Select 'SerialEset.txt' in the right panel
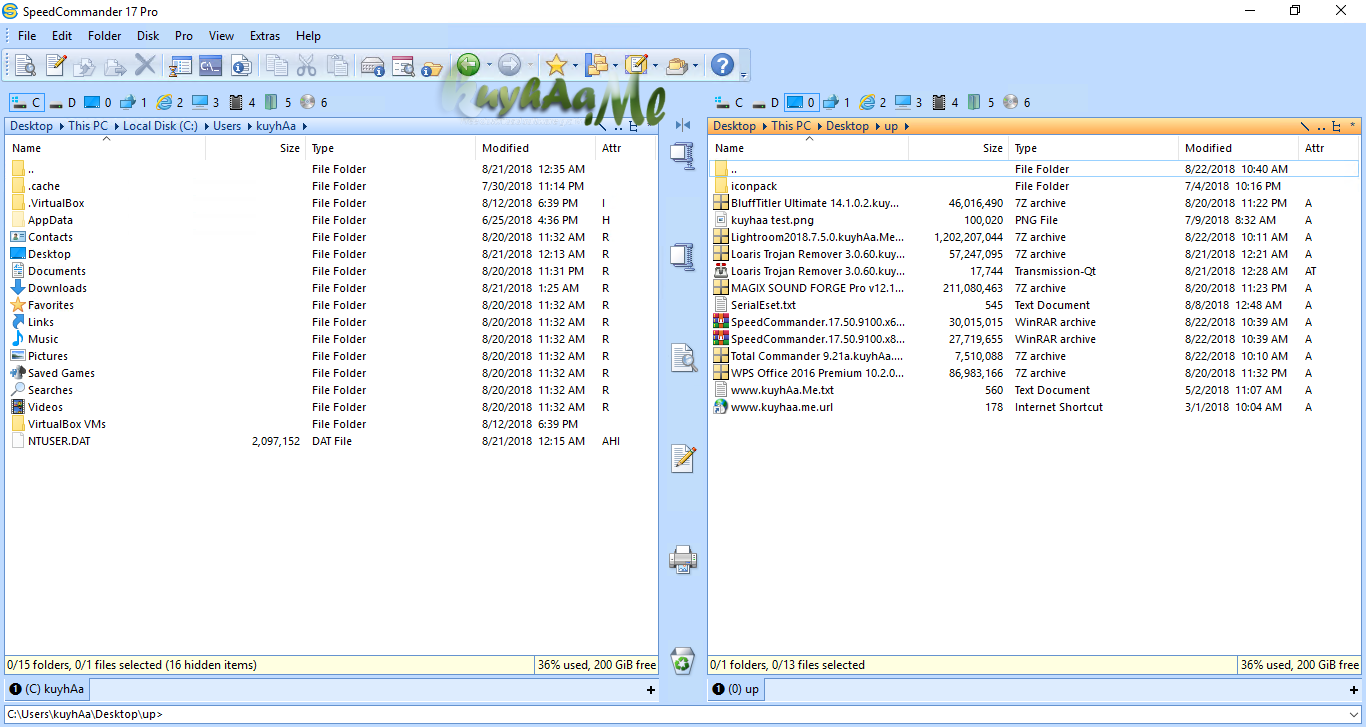Image resolution: width=1366 pixels, height=727 pixels. coord(763,305)
